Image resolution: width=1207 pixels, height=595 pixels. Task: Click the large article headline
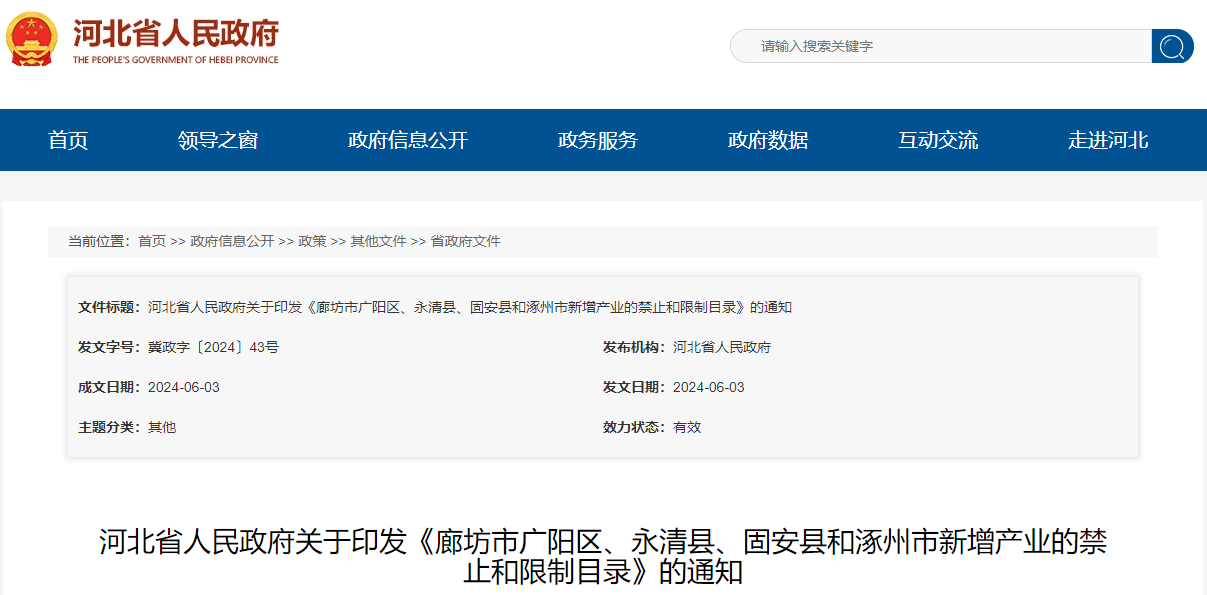pos(603,557)
